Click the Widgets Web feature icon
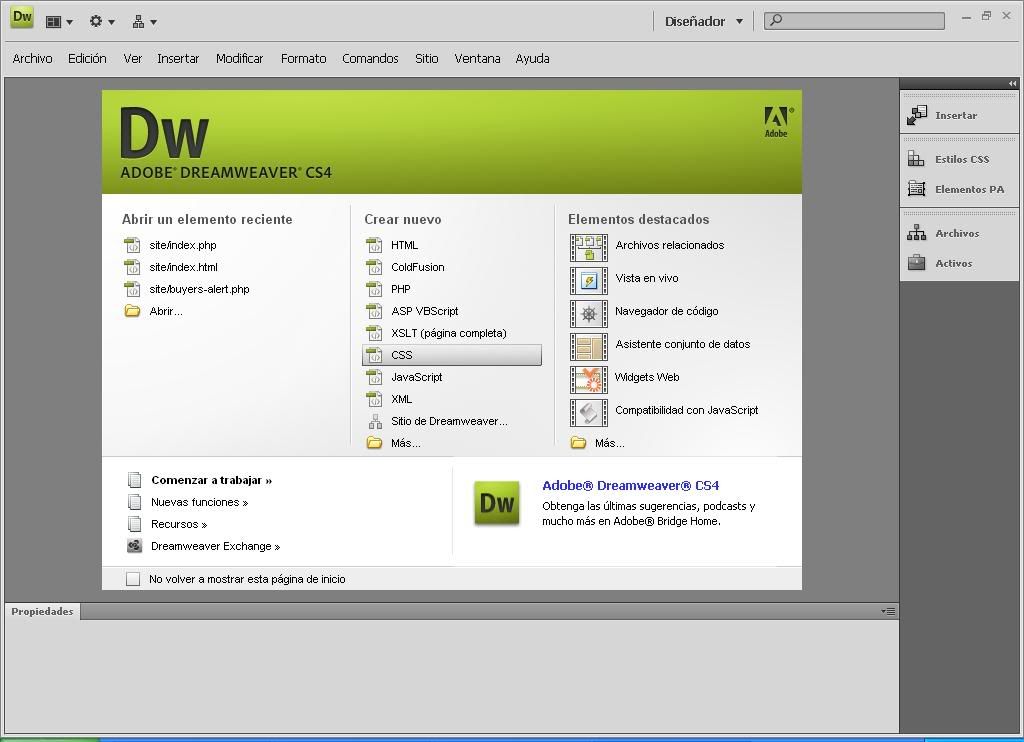Screen dimensions: 1024x742 588,379
